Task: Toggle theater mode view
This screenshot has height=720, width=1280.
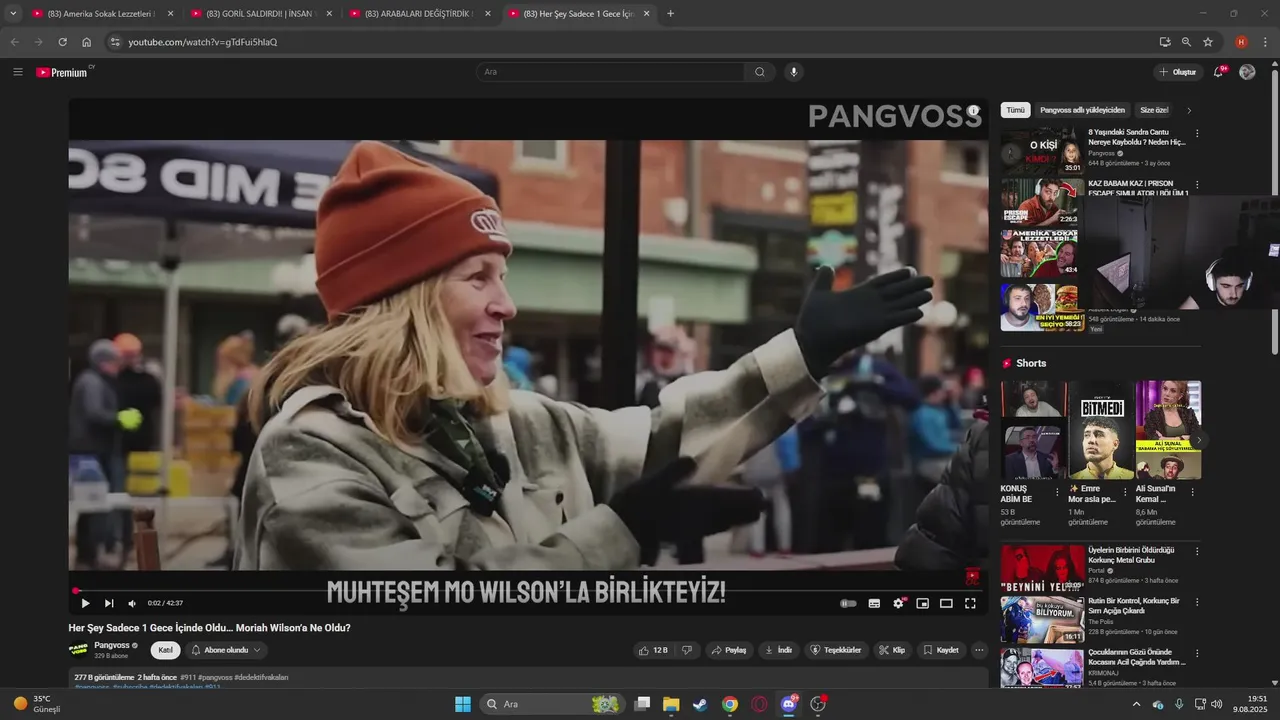Action: [946, 603]
